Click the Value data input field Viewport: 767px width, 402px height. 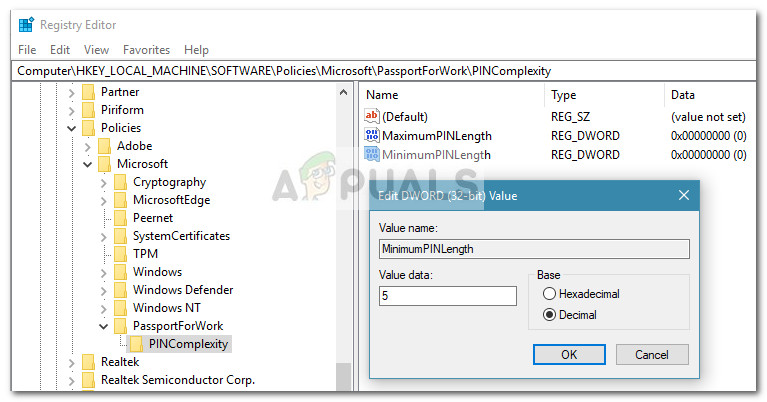point(447,296)
